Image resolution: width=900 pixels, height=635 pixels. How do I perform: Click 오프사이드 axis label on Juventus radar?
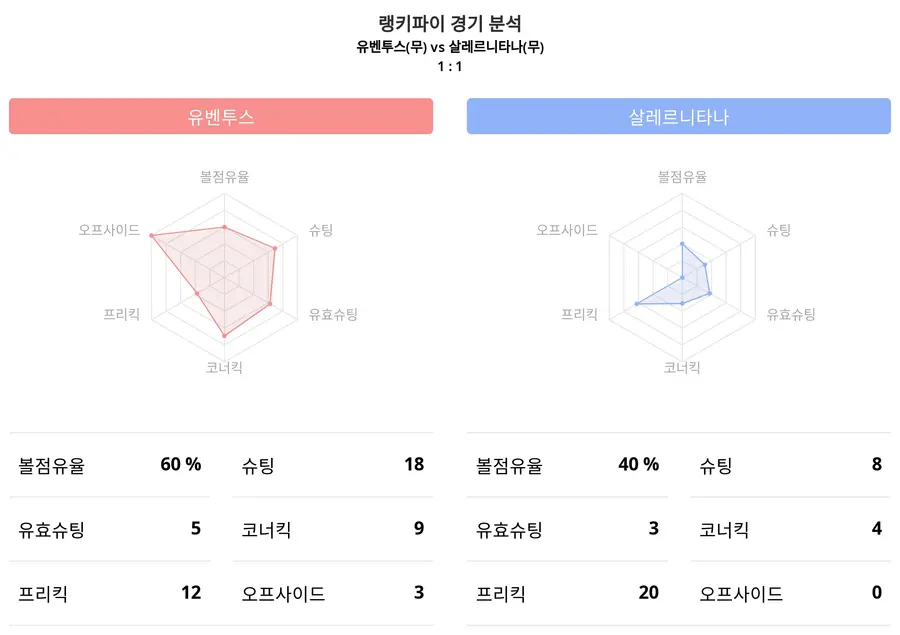[x=109, y=230]
